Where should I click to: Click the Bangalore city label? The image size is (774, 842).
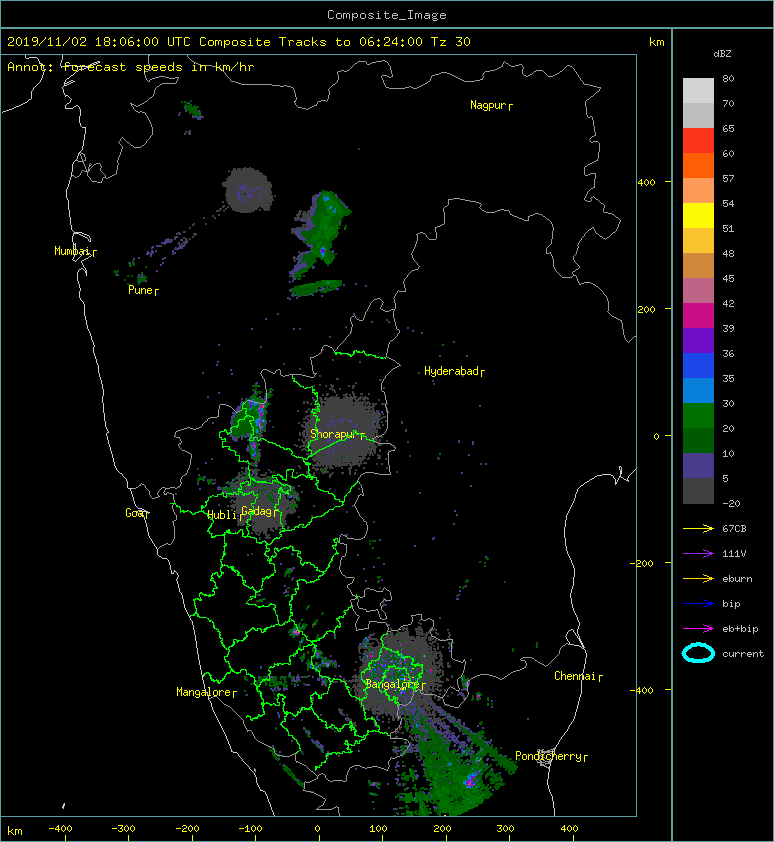395,685
